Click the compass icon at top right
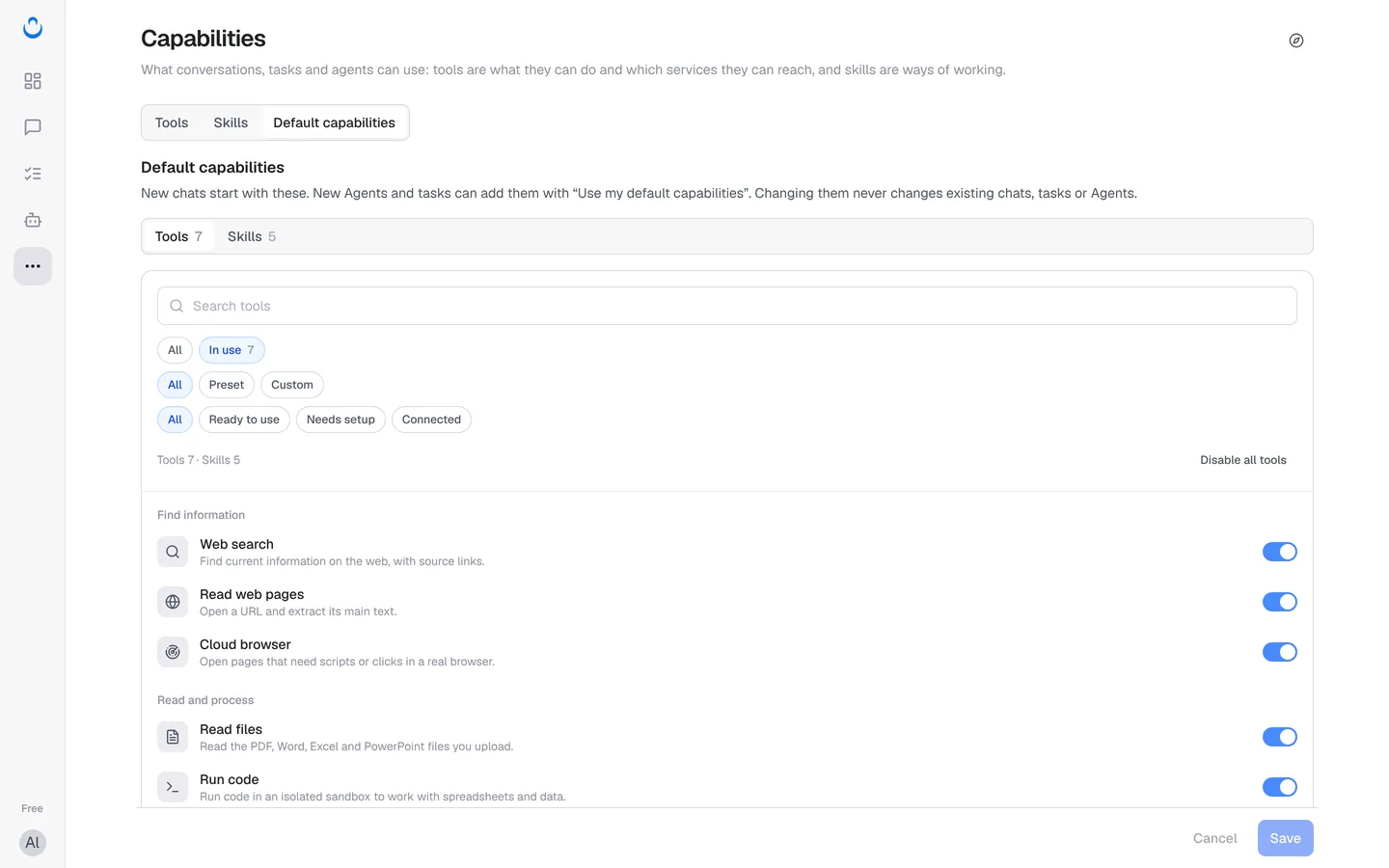This screenshot has width=1389, height=868. 1296,41
